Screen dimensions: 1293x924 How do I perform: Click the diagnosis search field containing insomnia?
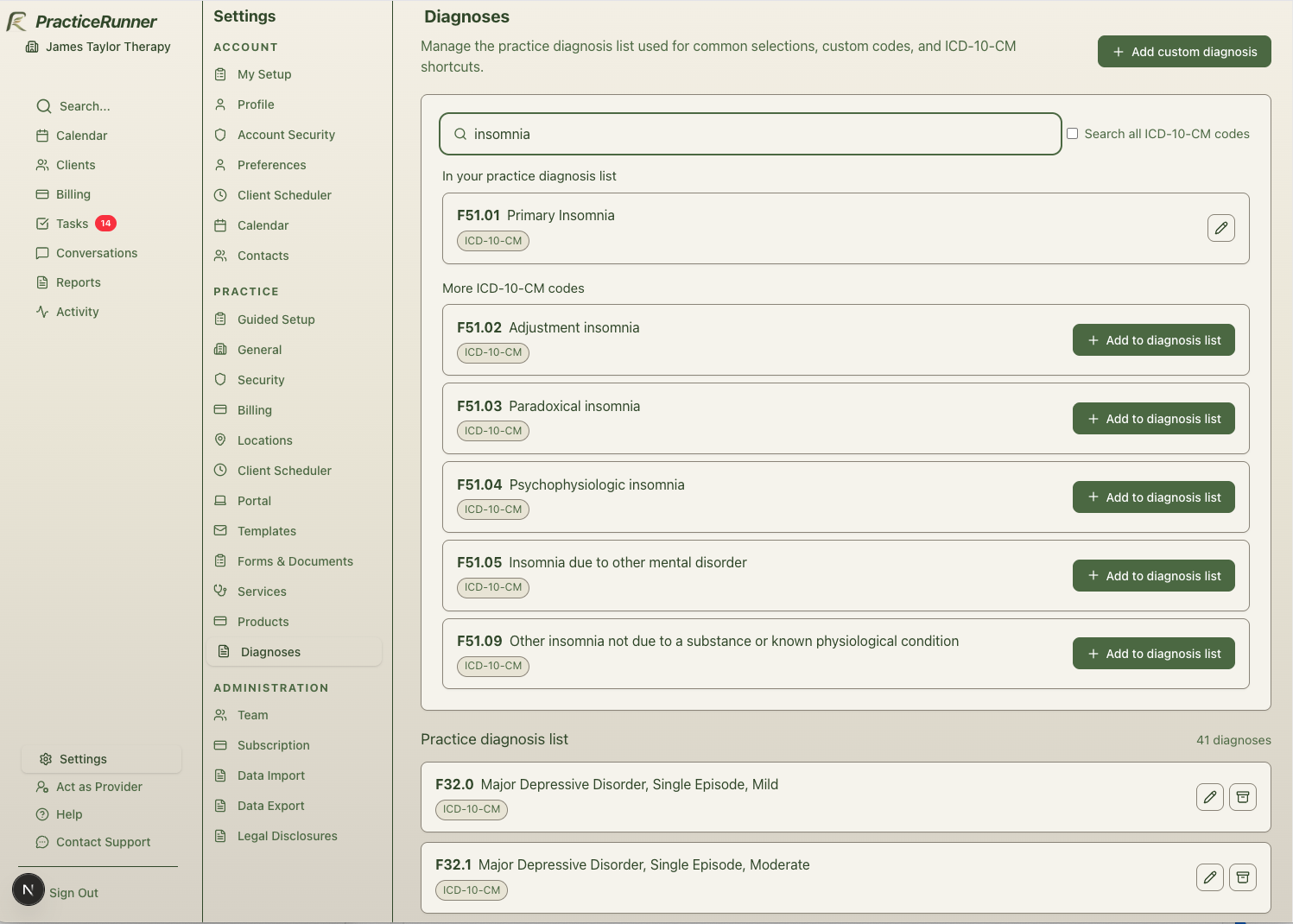coord(750,134)
